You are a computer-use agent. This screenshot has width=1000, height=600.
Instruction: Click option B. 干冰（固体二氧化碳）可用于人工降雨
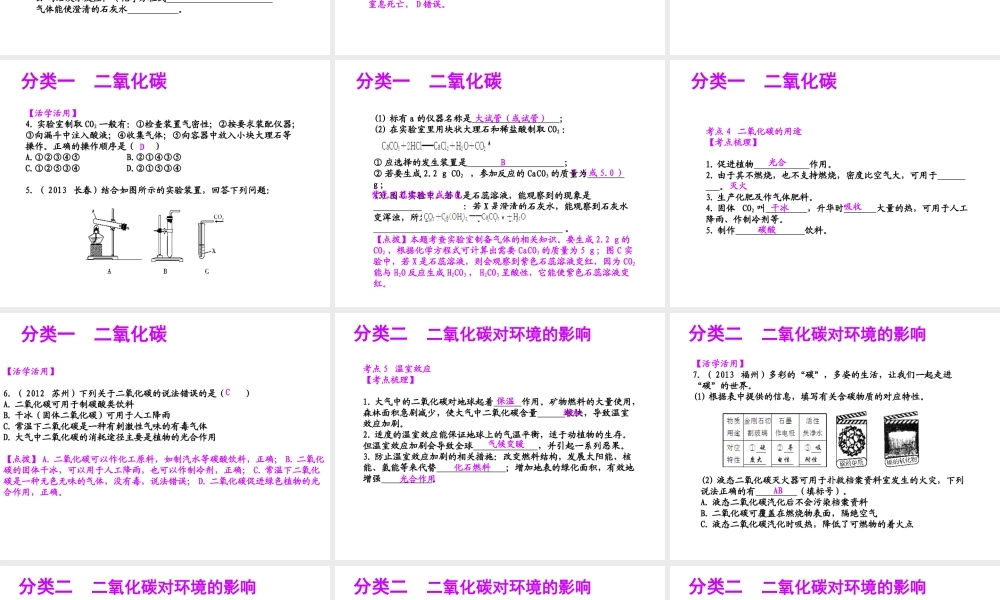coord(87,415)
